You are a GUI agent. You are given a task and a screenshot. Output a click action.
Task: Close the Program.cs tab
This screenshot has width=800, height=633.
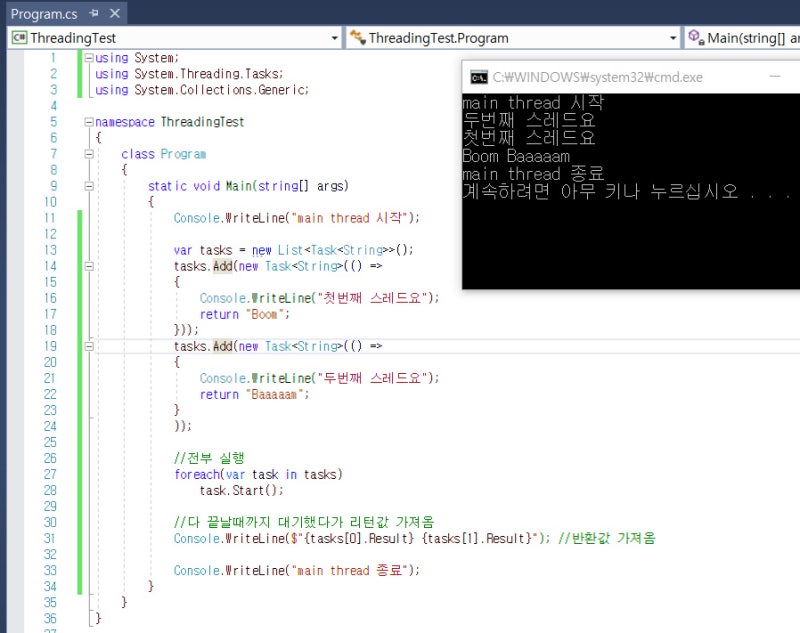(x=113, y=14)
